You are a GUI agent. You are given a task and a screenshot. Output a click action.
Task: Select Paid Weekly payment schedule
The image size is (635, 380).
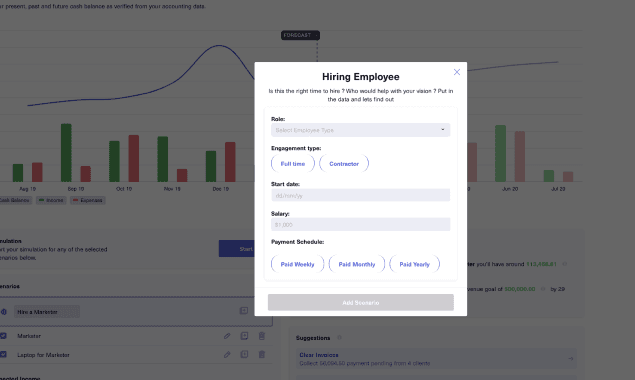coord(297,264)
